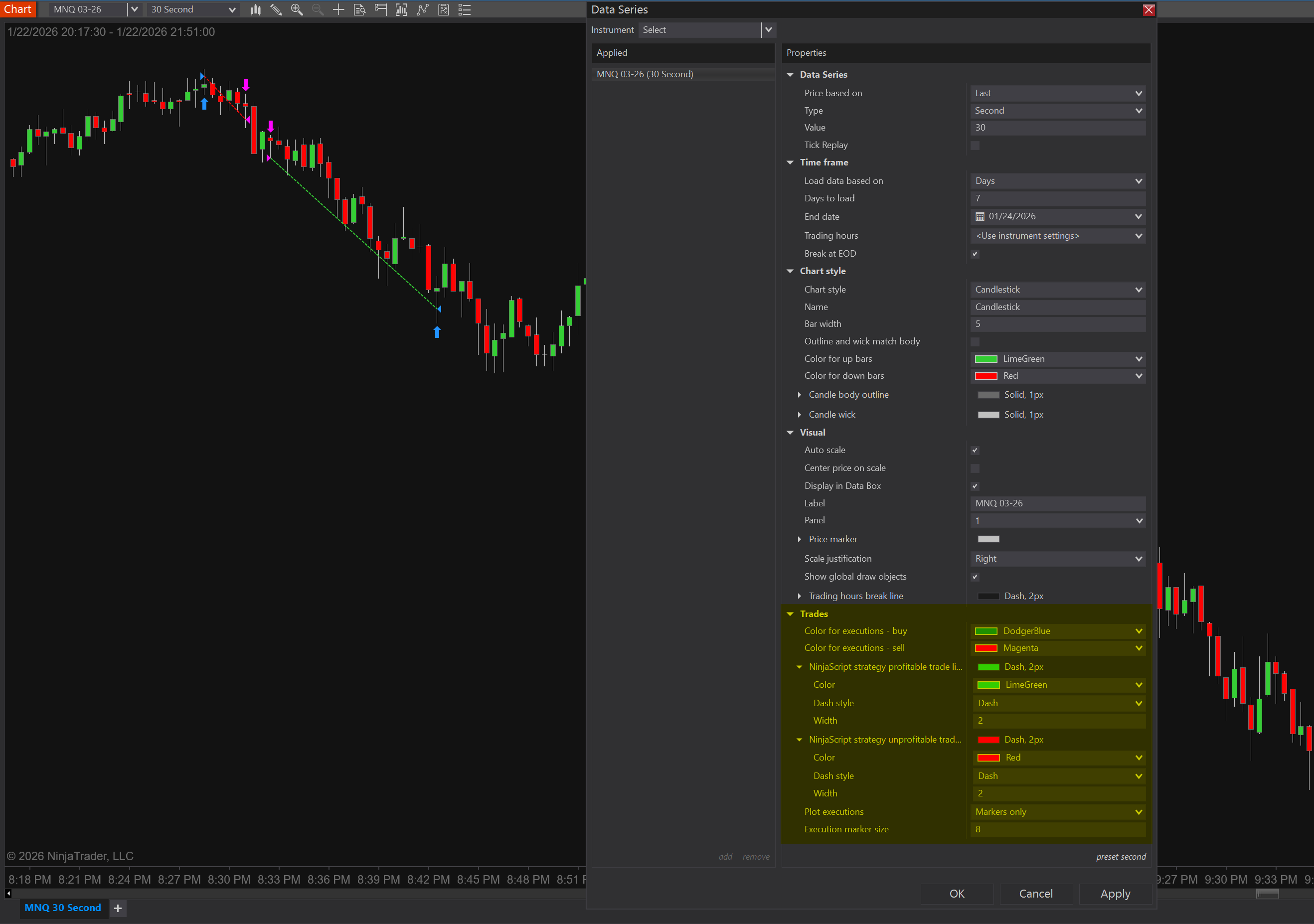Select the crosshair cursor tool

coord(338,10)
